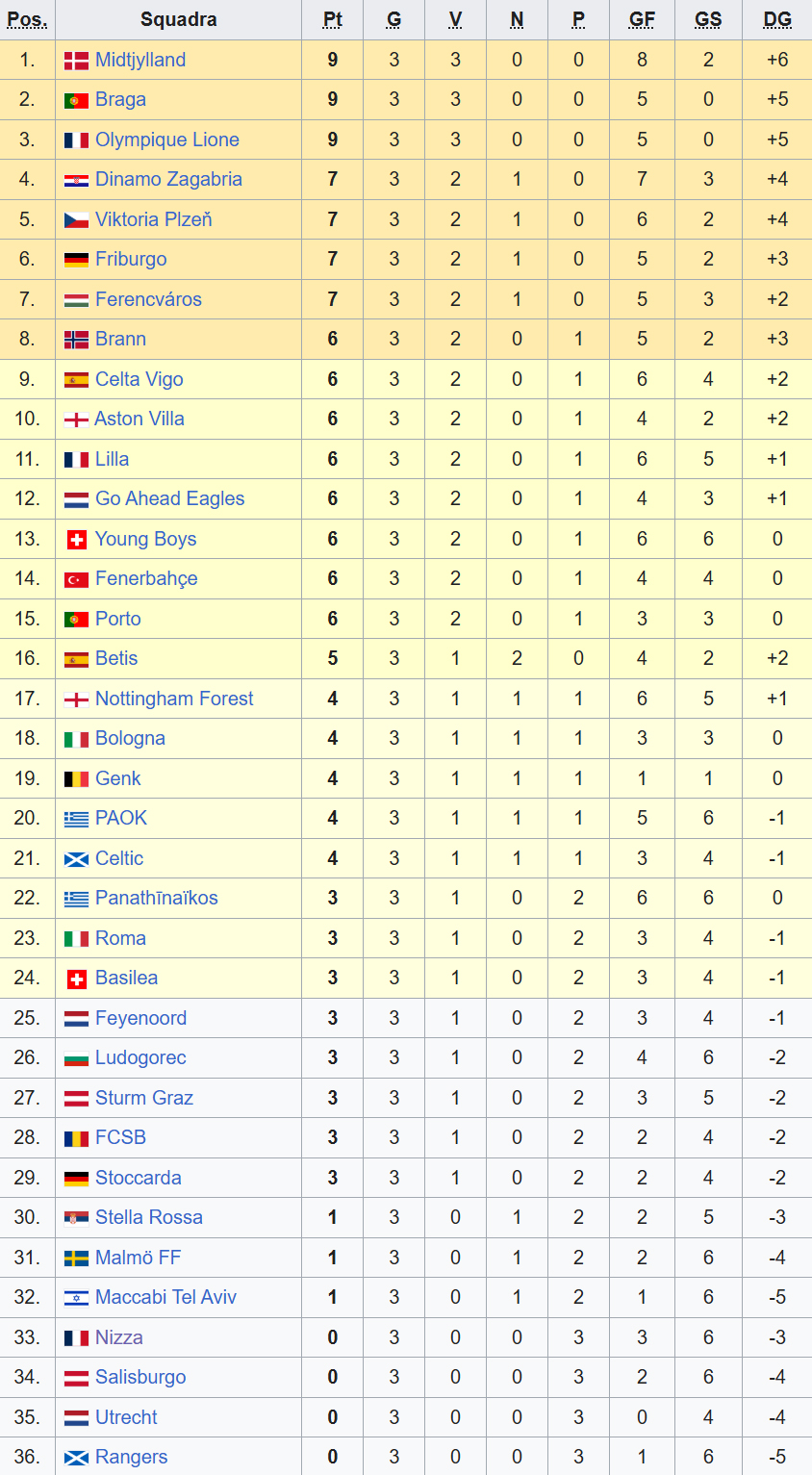Viewport: 812px width, 1475px height.
Task: Click the Swedish flag beside Malmö FF
Action: (x=76, y=1259)
